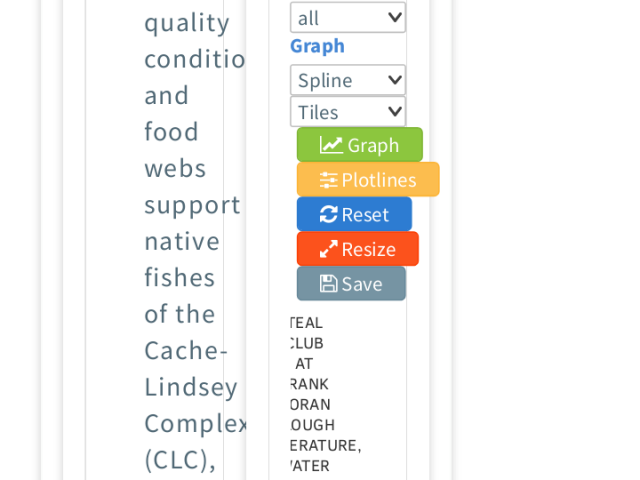This screenshot has width=640, height=480.
Task: Open the Tiles dropdown selector
Action: [x=348, y=112]
